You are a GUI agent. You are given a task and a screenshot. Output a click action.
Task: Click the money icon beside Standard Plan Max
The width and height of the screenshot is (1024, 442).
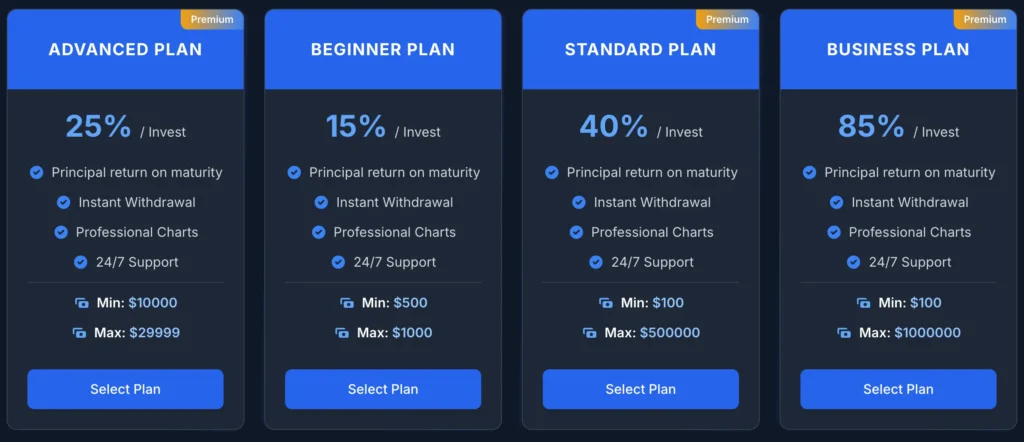pyautogui.click(x=592, y=333)
